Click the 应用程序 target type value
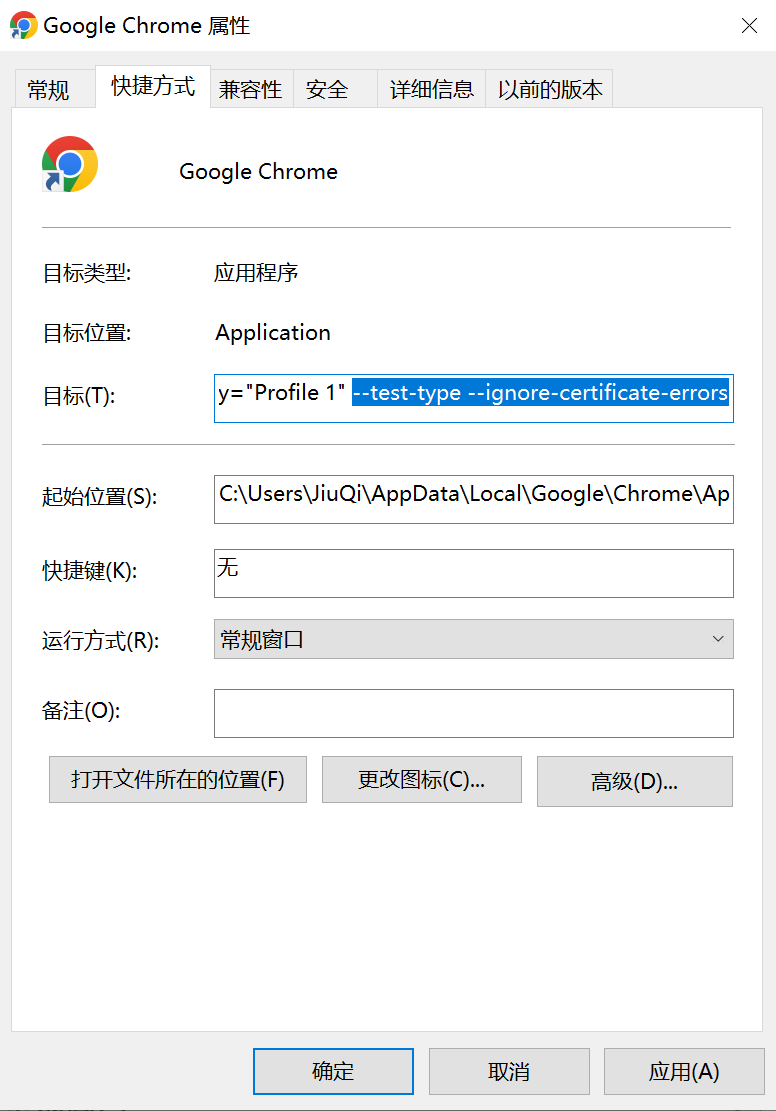Screen dimensions: 776x1111 256,273
